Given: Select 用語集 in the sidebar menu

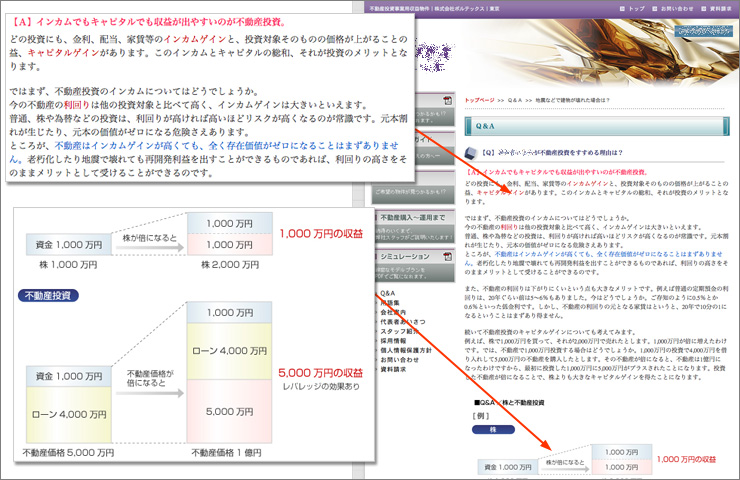Looking at the screenshot, I should tap(390, 303).
